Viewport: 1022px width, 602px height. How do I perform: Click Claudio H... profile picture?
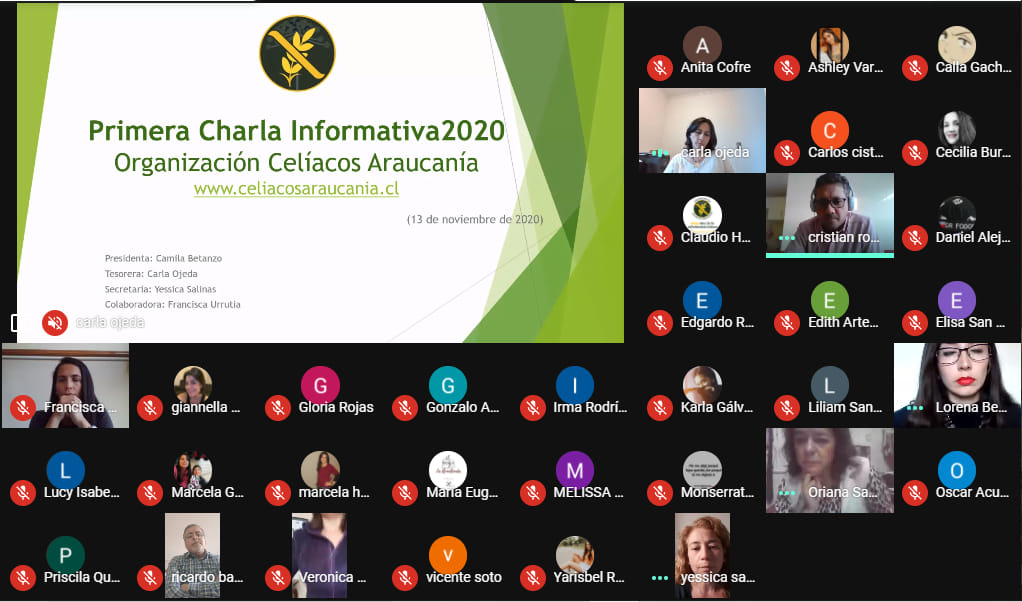coord(702,215)
